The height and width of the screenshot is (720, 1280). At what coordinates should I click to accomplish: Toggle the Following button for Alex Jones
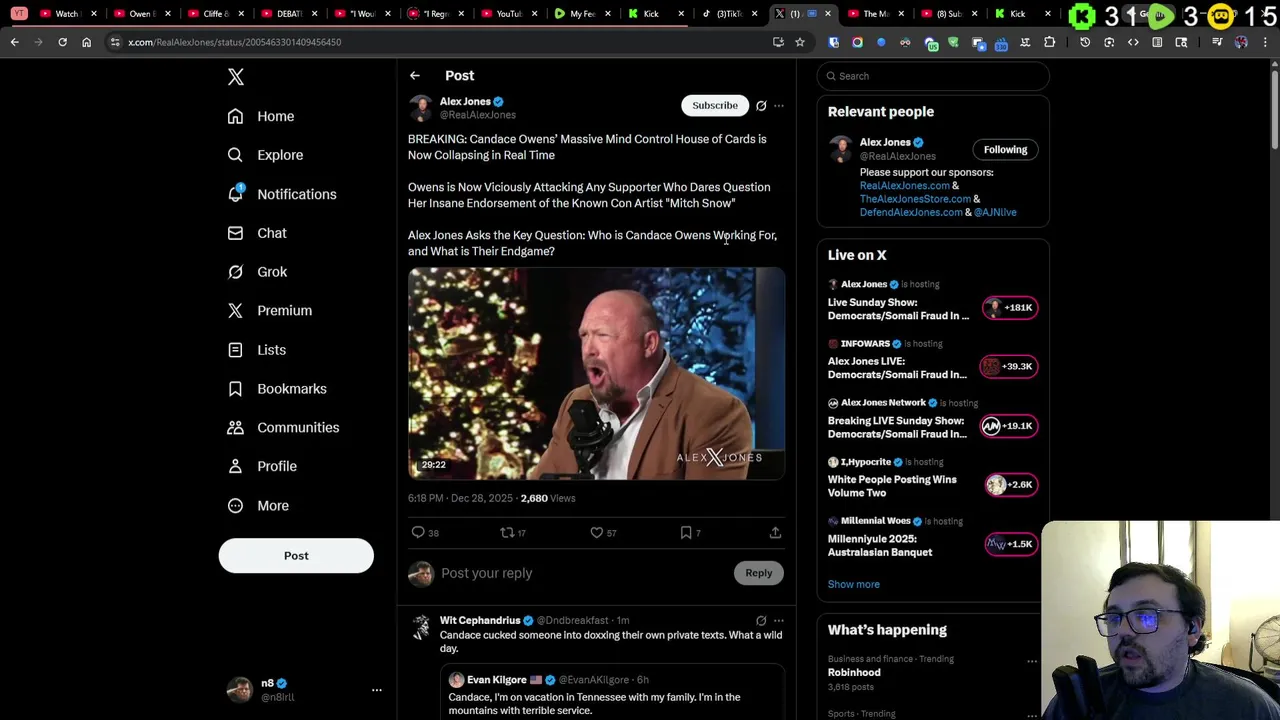pyautogui.click(x=1005, y=150)
